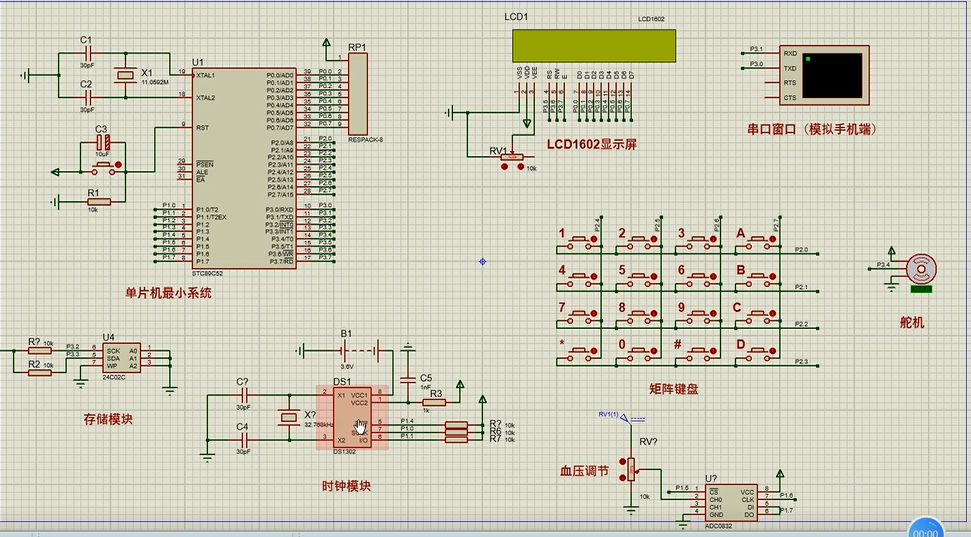
Task: Click the X1 11.0592M crystal oscillator
Action: pos(124,77)
